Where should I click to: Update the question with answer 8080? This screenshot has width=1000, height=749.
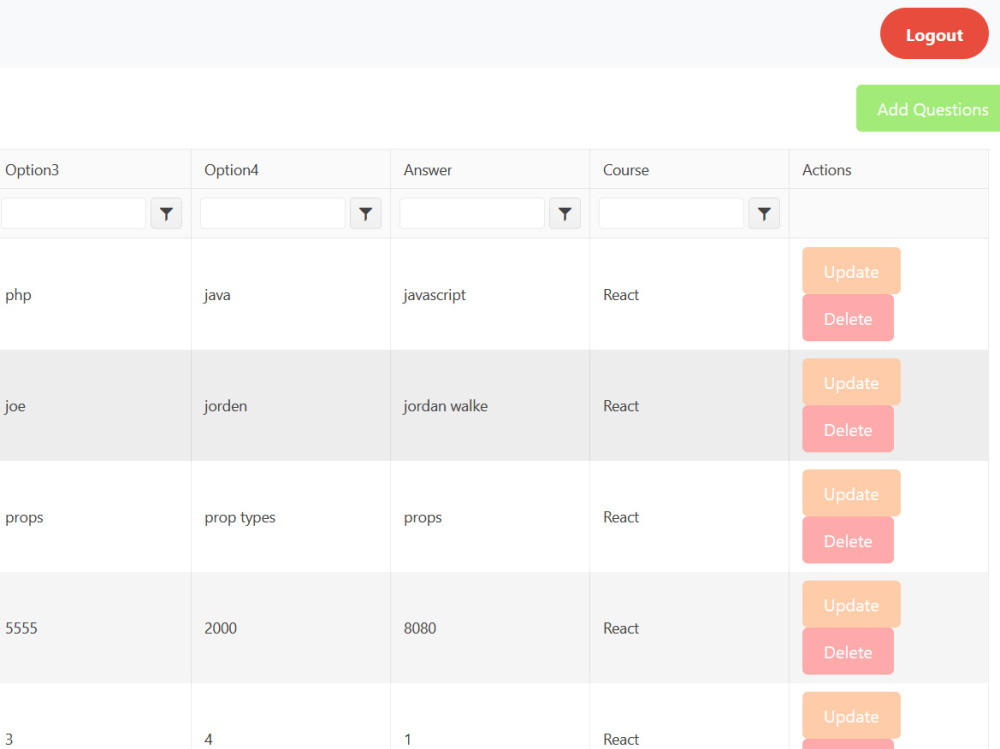point(851,604)
